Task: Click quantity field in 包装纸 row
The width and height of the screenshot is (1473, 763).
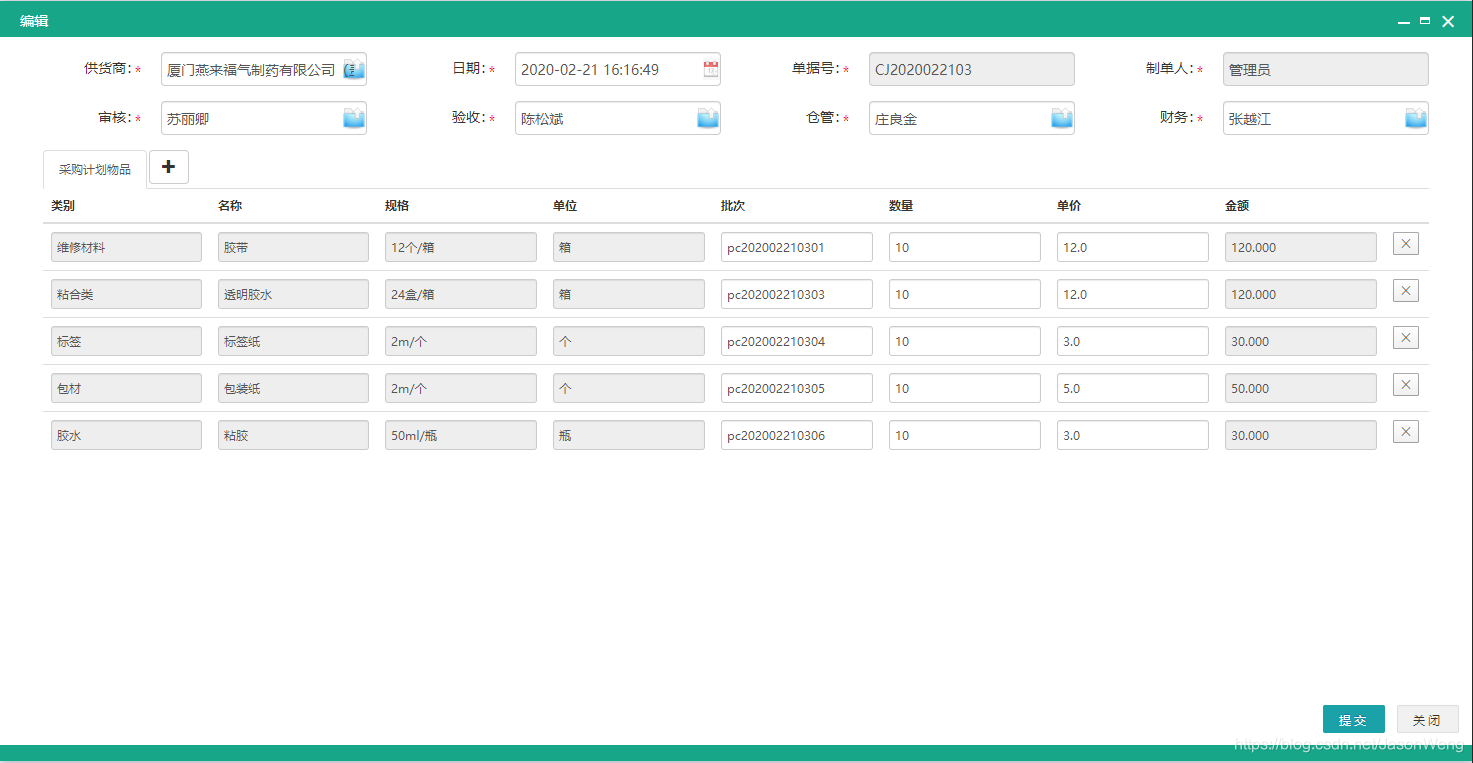Action: [x=965, y=388]
